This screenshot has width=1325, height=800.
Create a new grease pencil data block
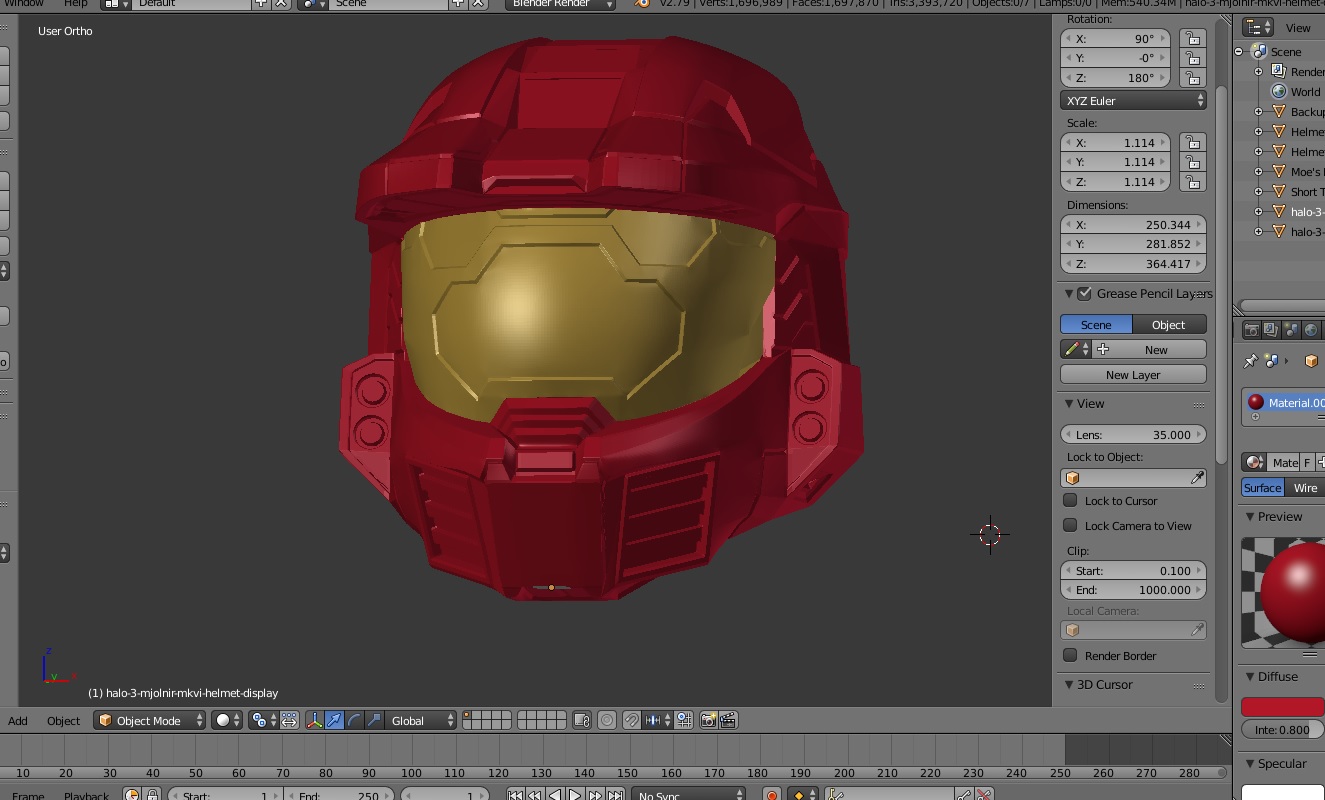(1148, 349)
